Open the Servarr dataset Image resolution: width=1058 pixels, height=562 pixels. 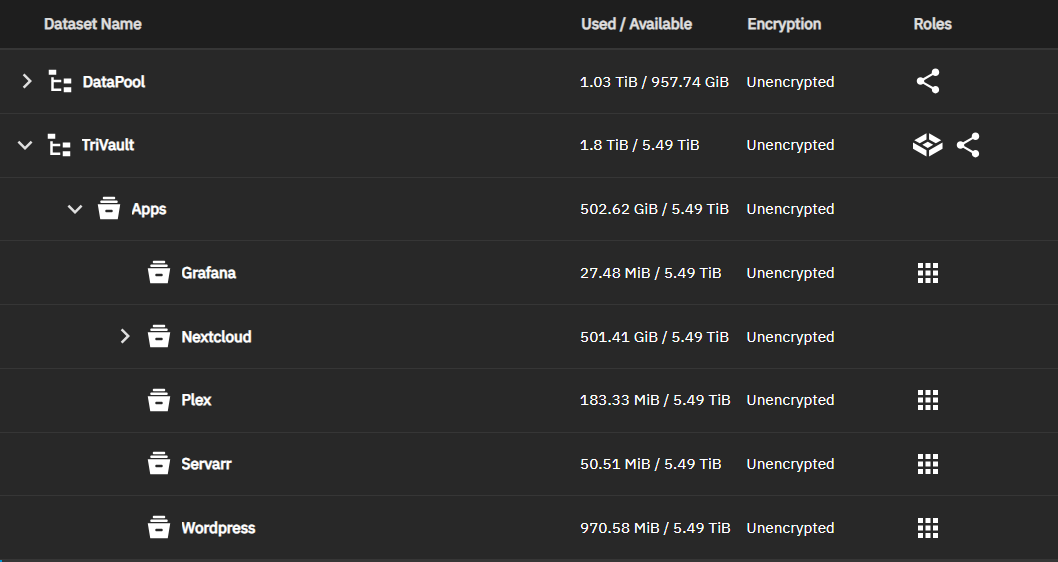click(x=206, y=464)
